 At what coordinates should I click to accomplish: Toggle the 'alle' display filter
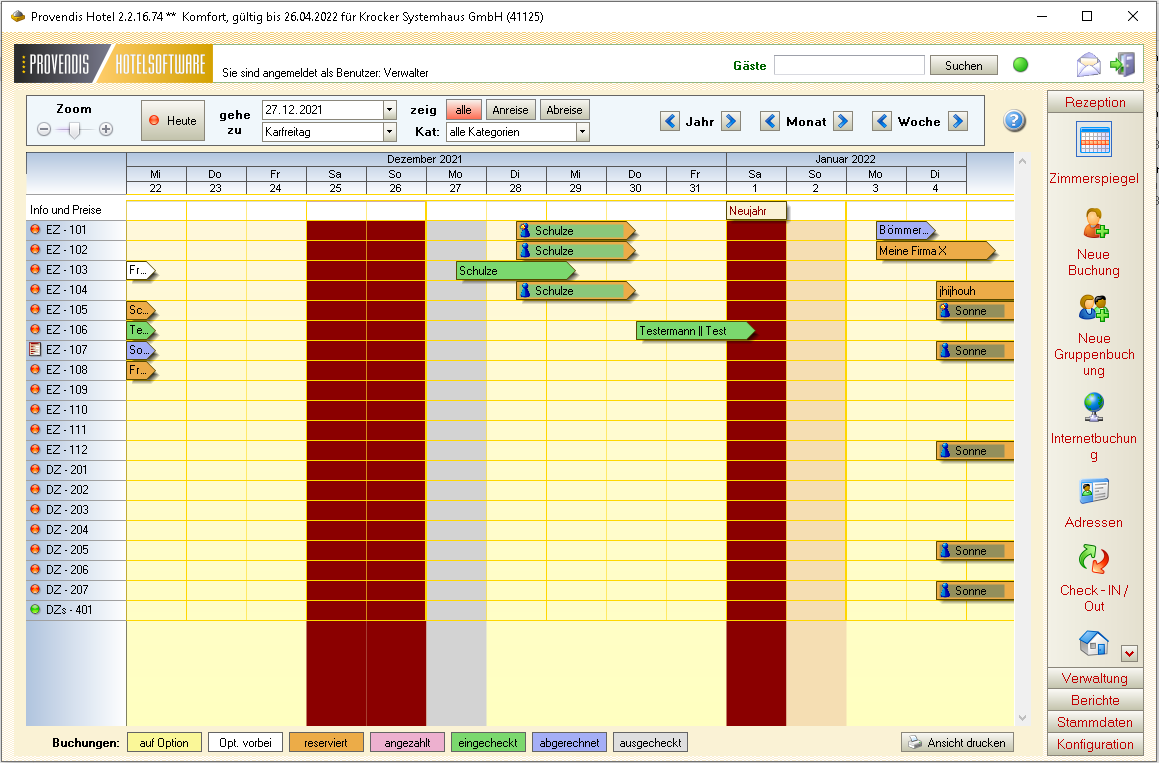tap(464, 110)
